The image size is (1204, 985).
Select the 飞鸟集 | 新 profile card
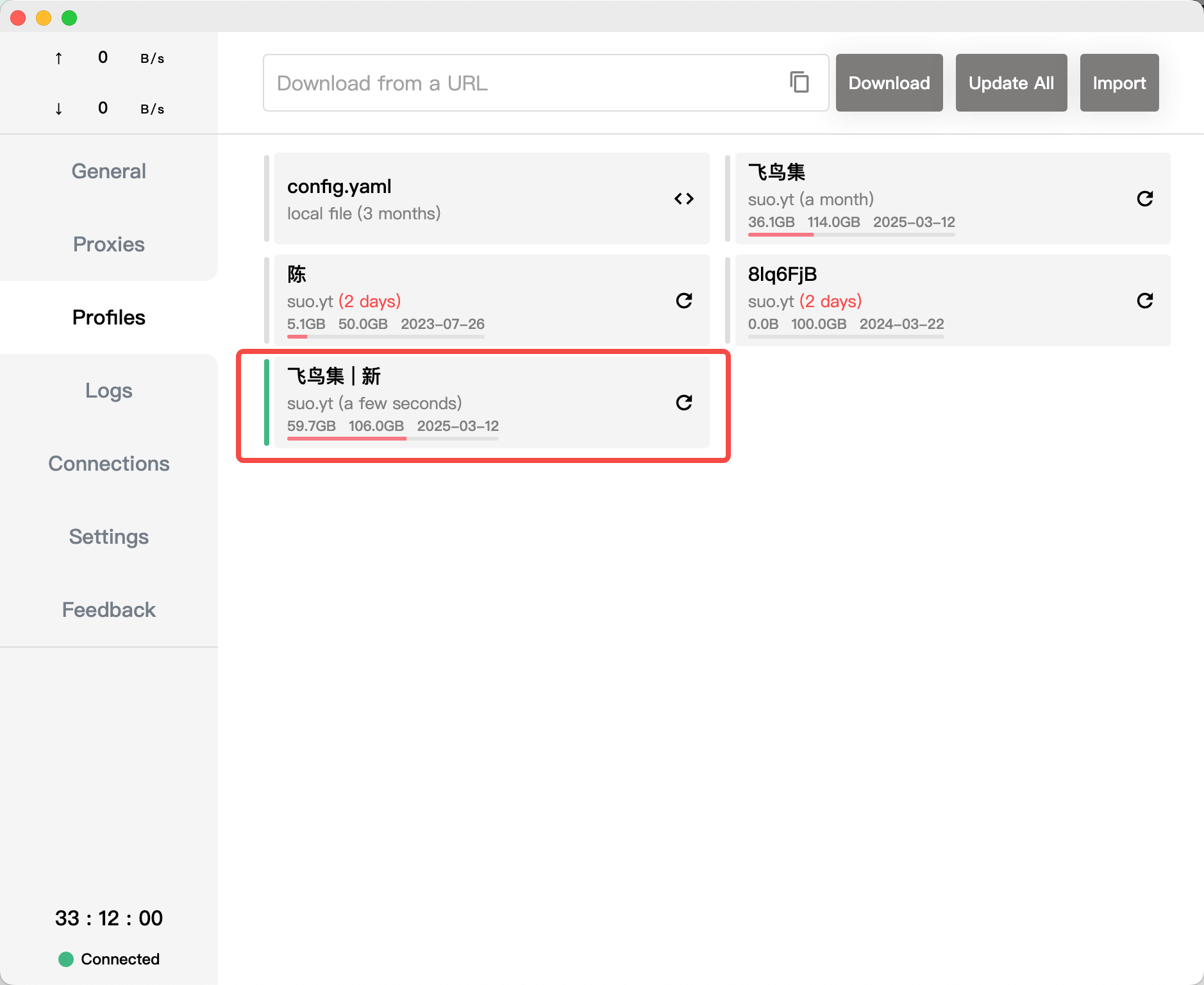coord(492,402)
